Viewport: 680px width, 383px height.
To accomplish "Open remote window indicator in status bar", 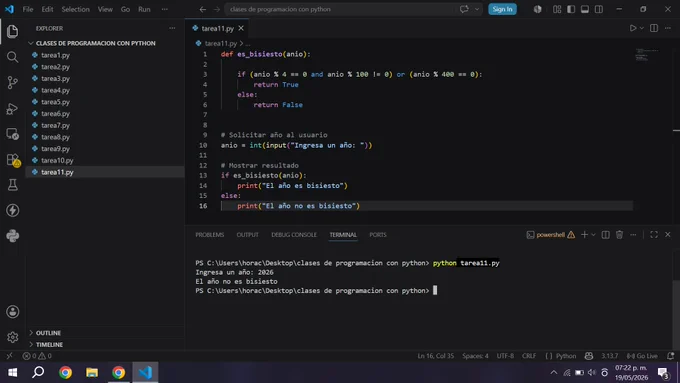I will 9,356.
